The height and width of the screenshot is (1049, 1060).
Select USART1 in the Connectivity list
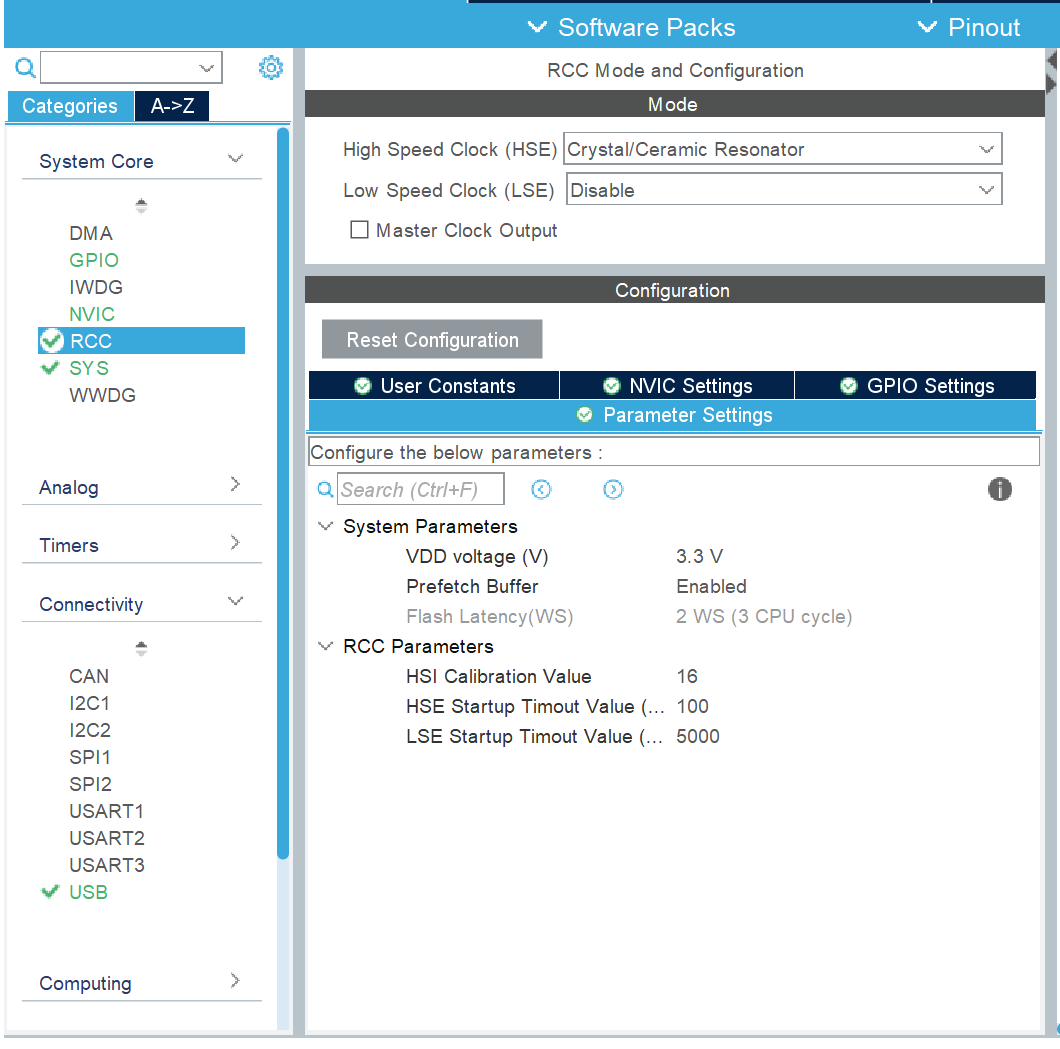(x=106, y=811)
